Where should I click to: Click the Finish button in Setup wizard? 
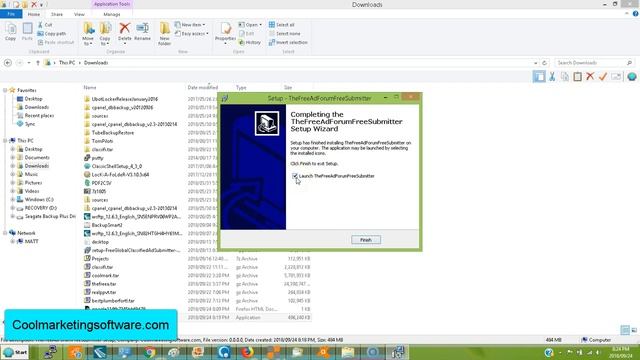(366, 240)
